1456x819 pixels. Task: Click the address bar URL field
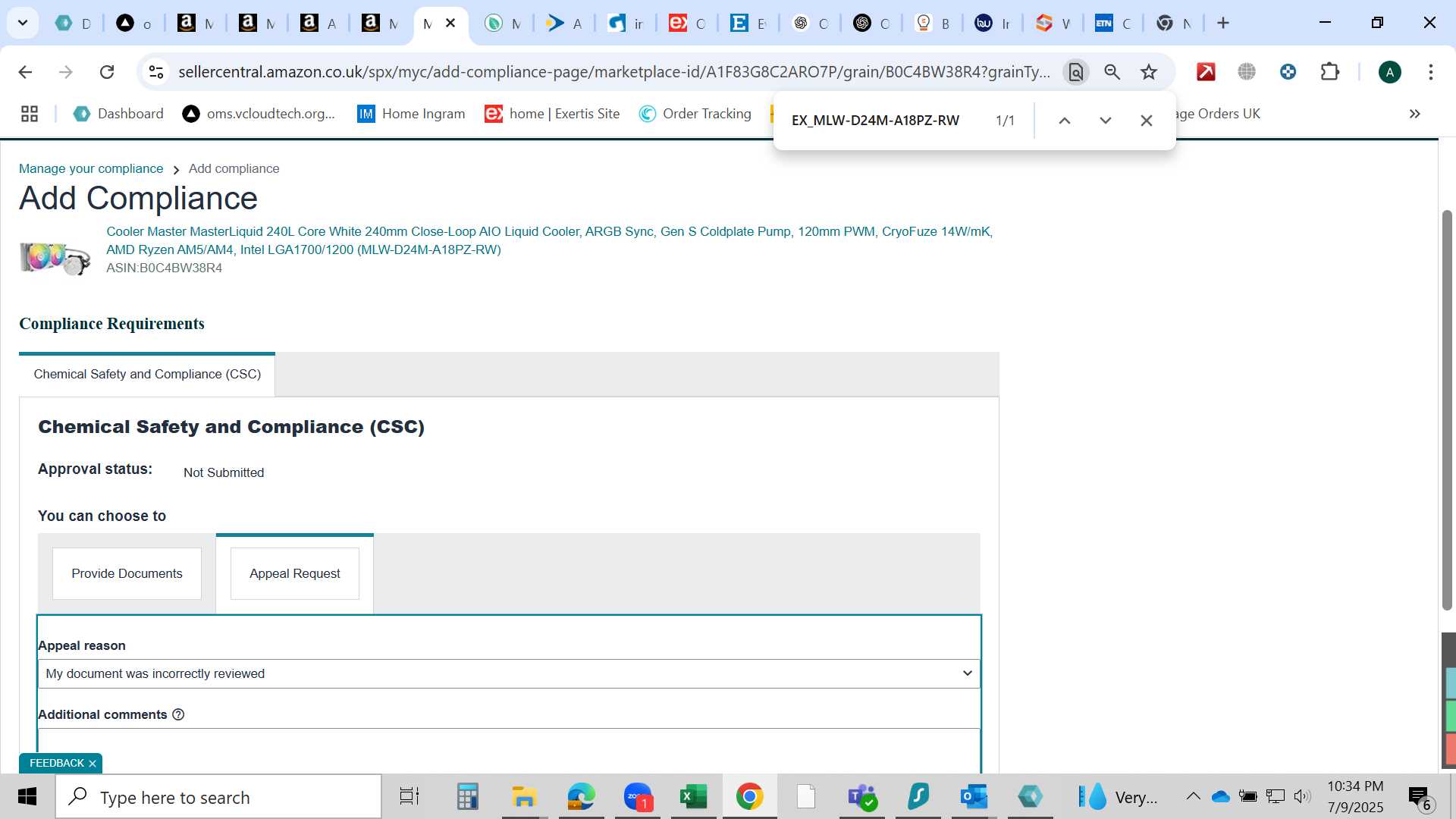coord(614,72)
